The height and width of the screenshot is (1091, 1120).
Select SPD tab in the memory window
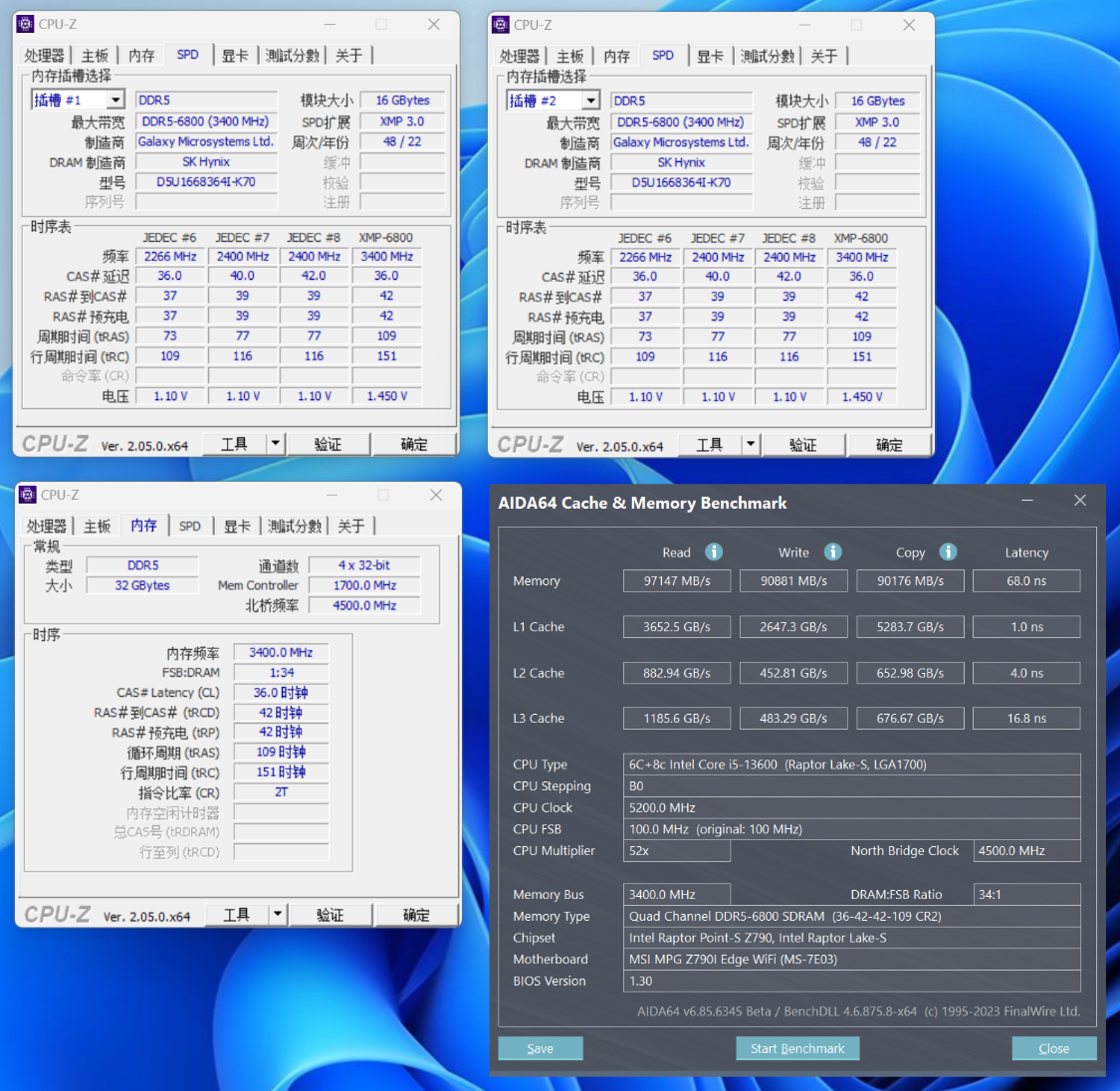coord(190,527)
